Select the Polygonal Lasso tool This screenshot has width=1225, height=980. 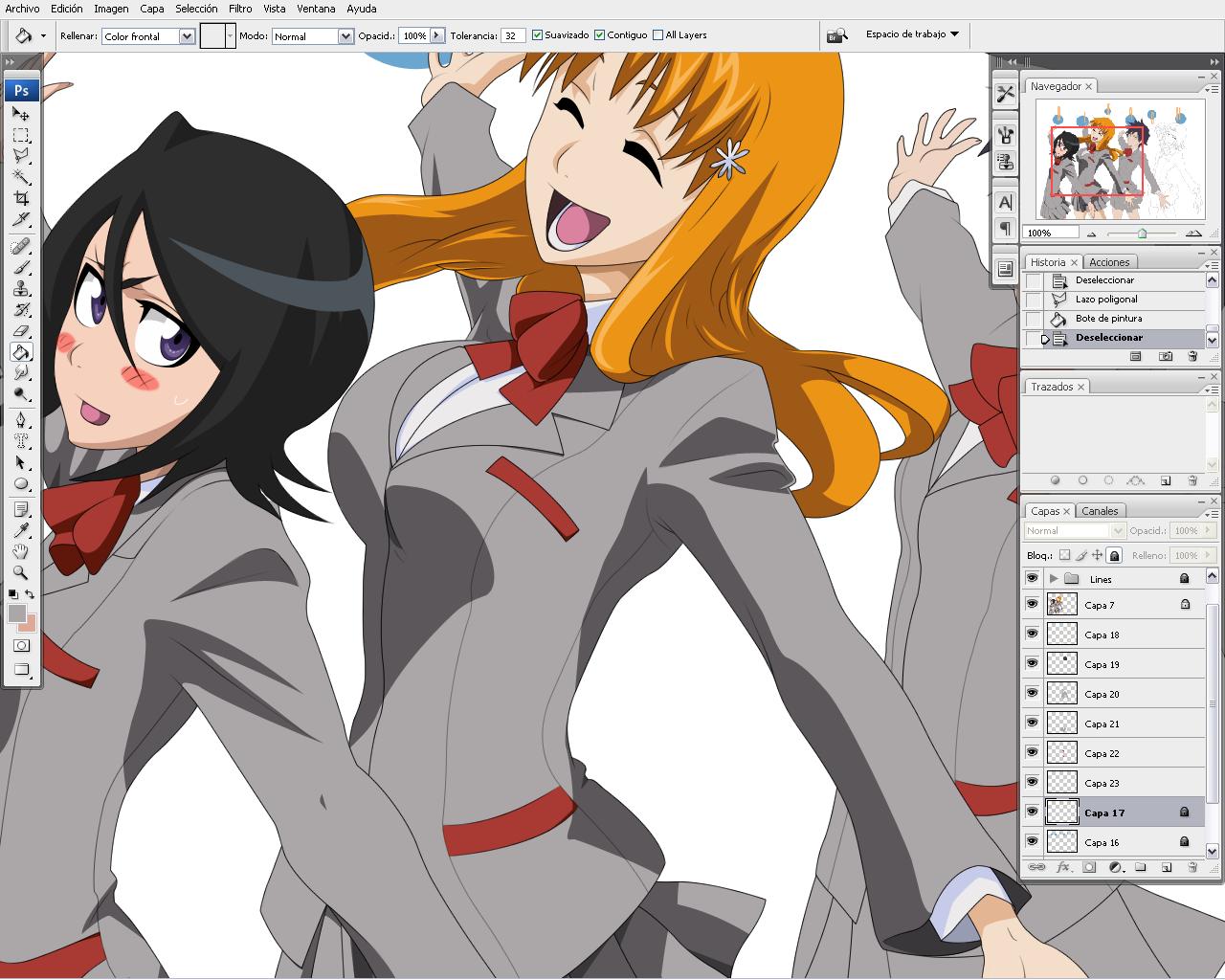[21, 155]
